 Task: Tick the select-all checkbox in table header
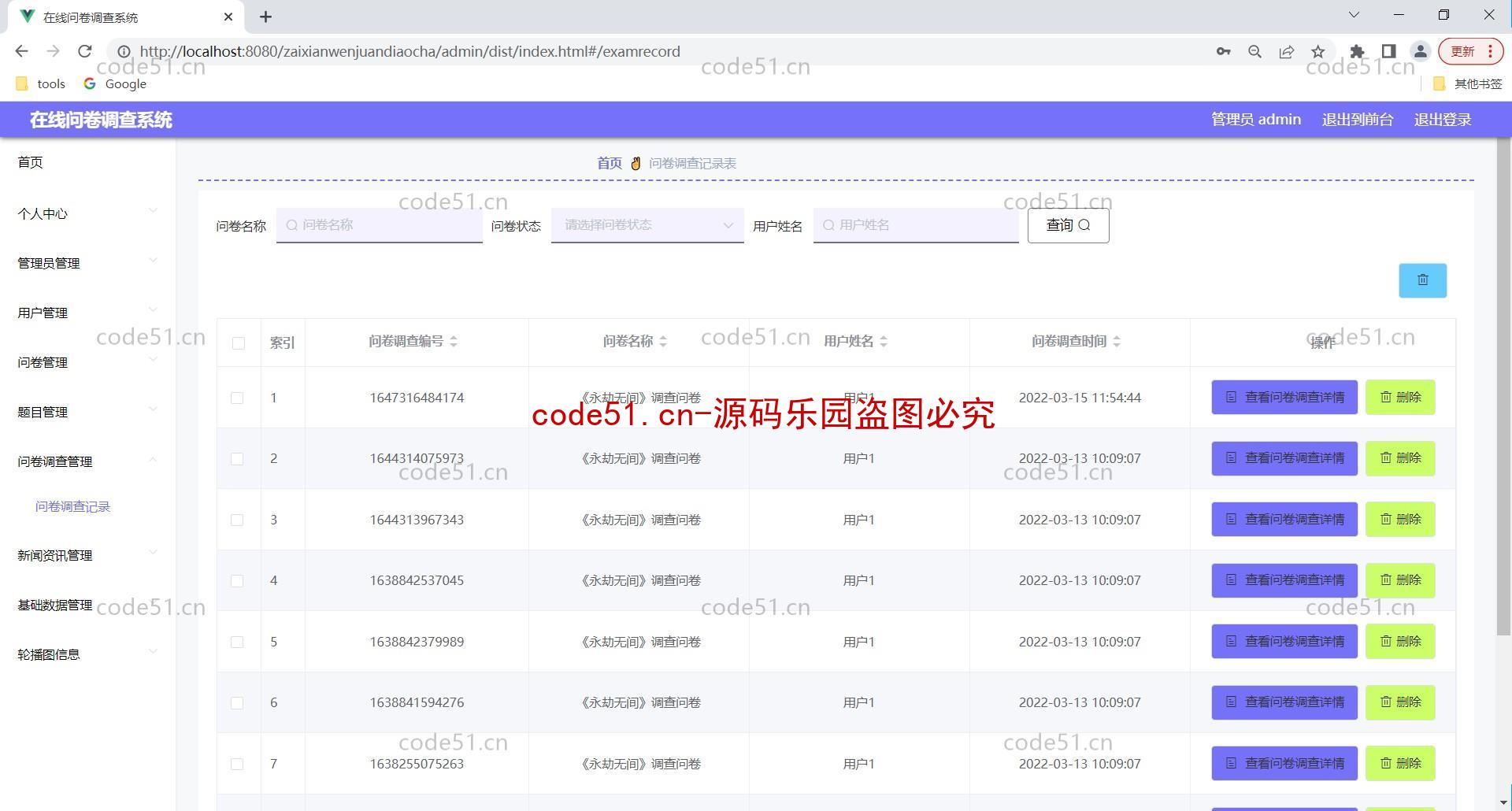coord(239,343)
